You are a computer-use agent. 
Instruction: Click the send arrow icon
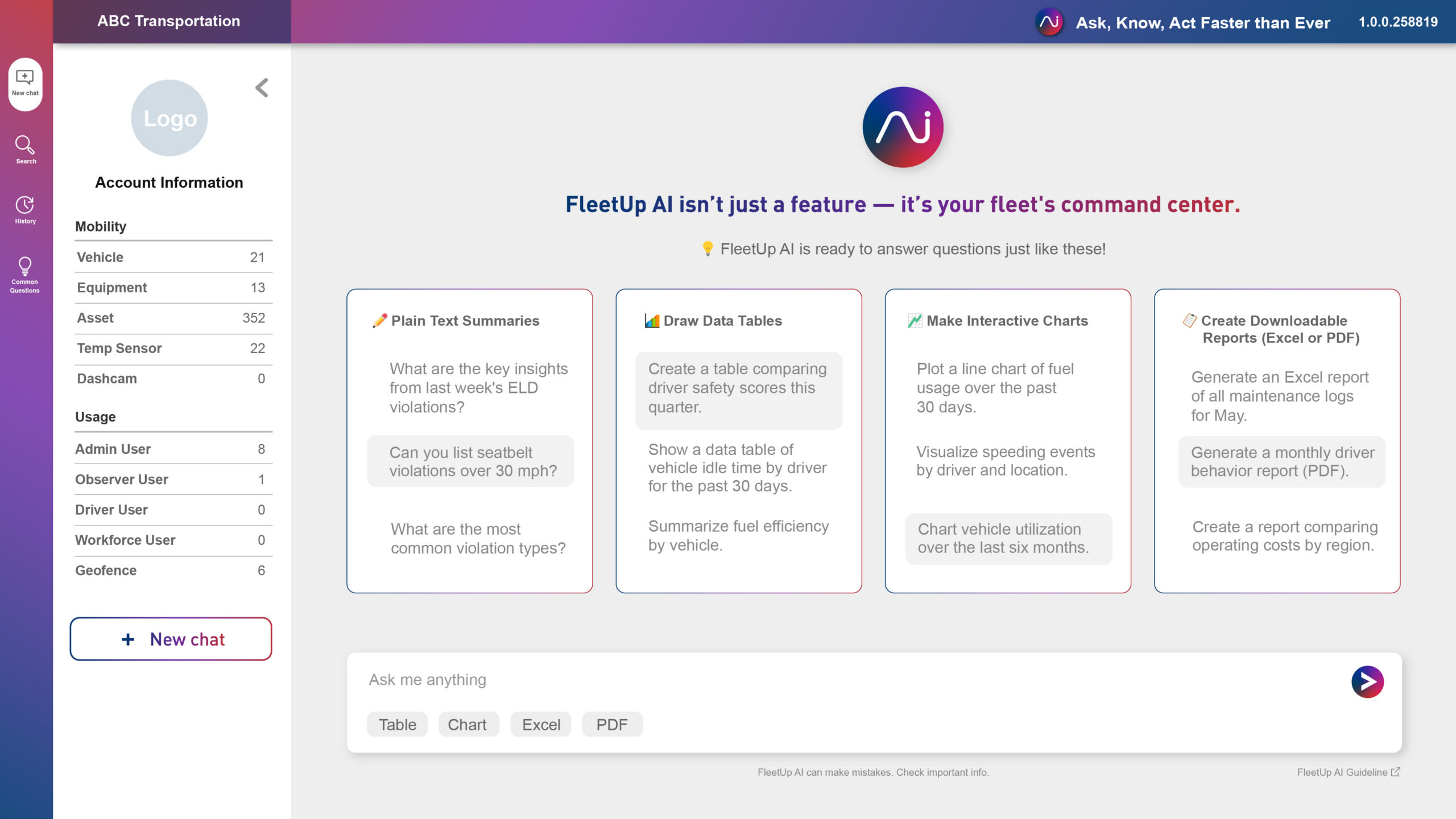pyautogui.click(x=1367, y=681)
